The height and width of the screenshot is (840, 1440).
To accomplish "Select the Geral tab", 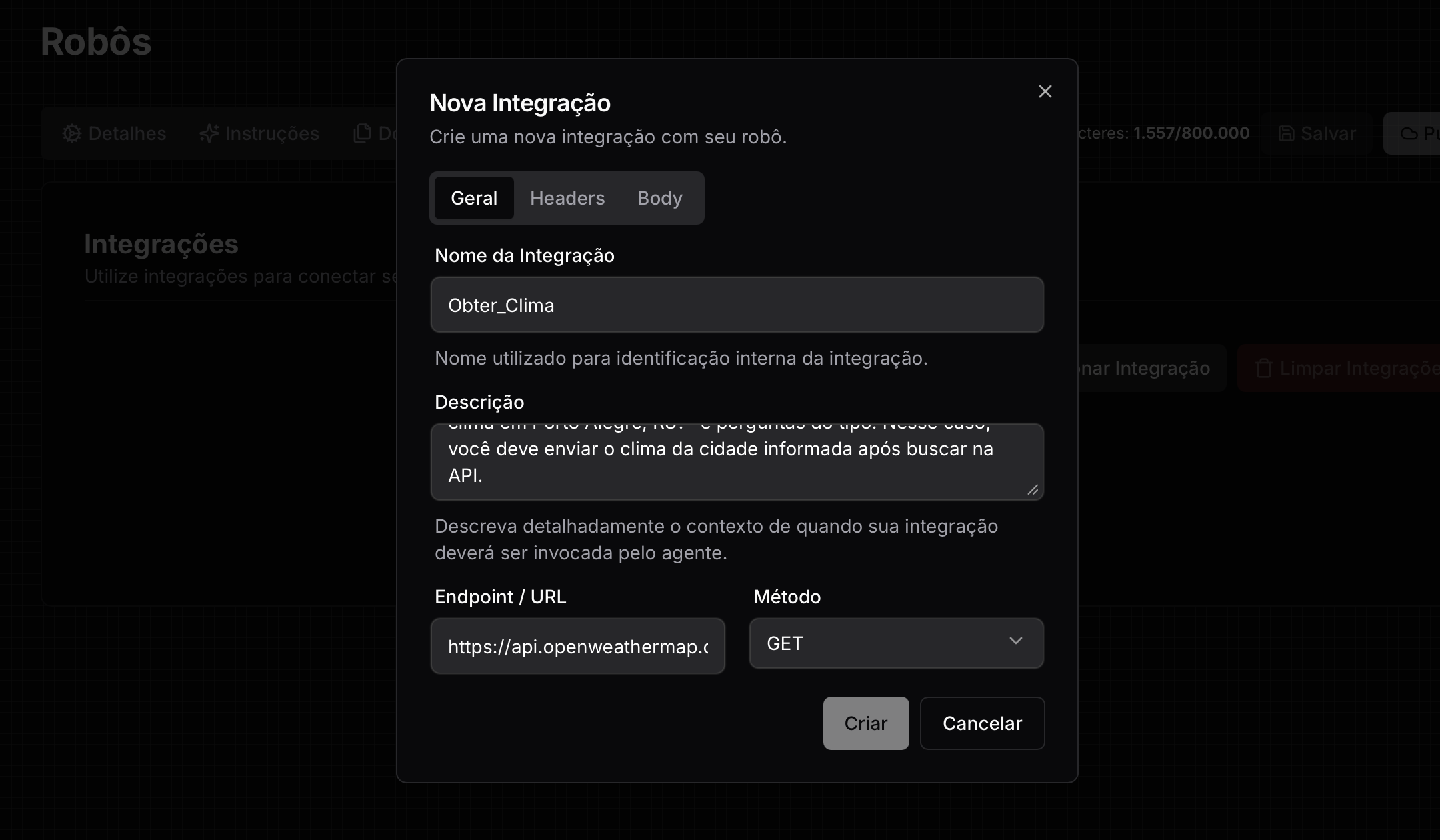I will (x=474, y=198).
